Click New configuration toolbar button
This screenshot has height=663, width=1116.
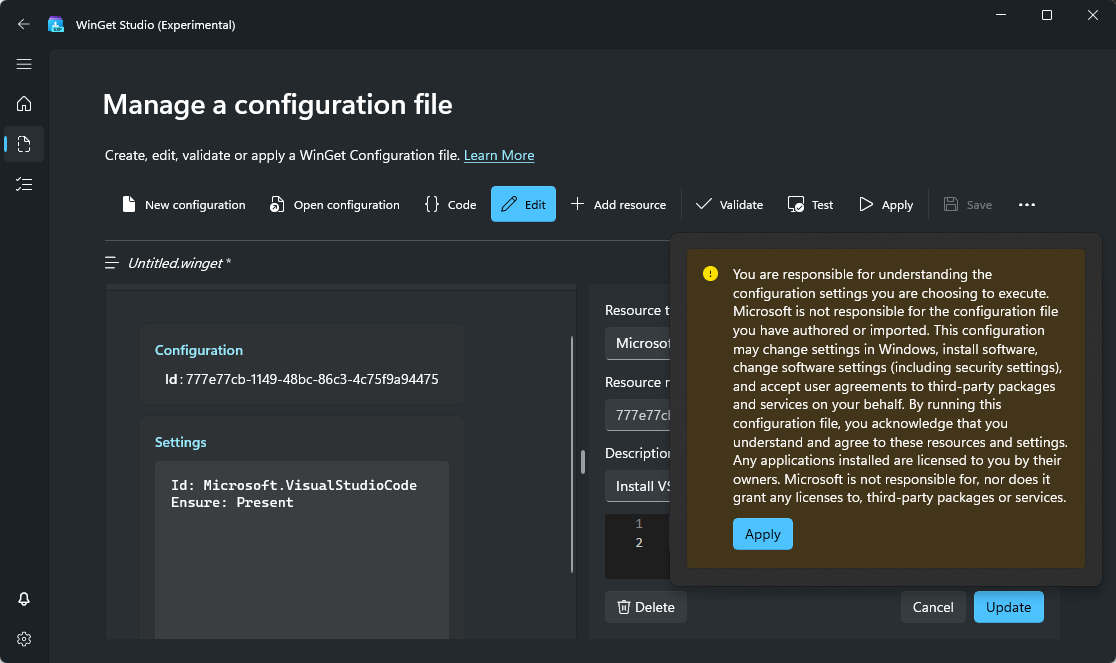[183, 204]
